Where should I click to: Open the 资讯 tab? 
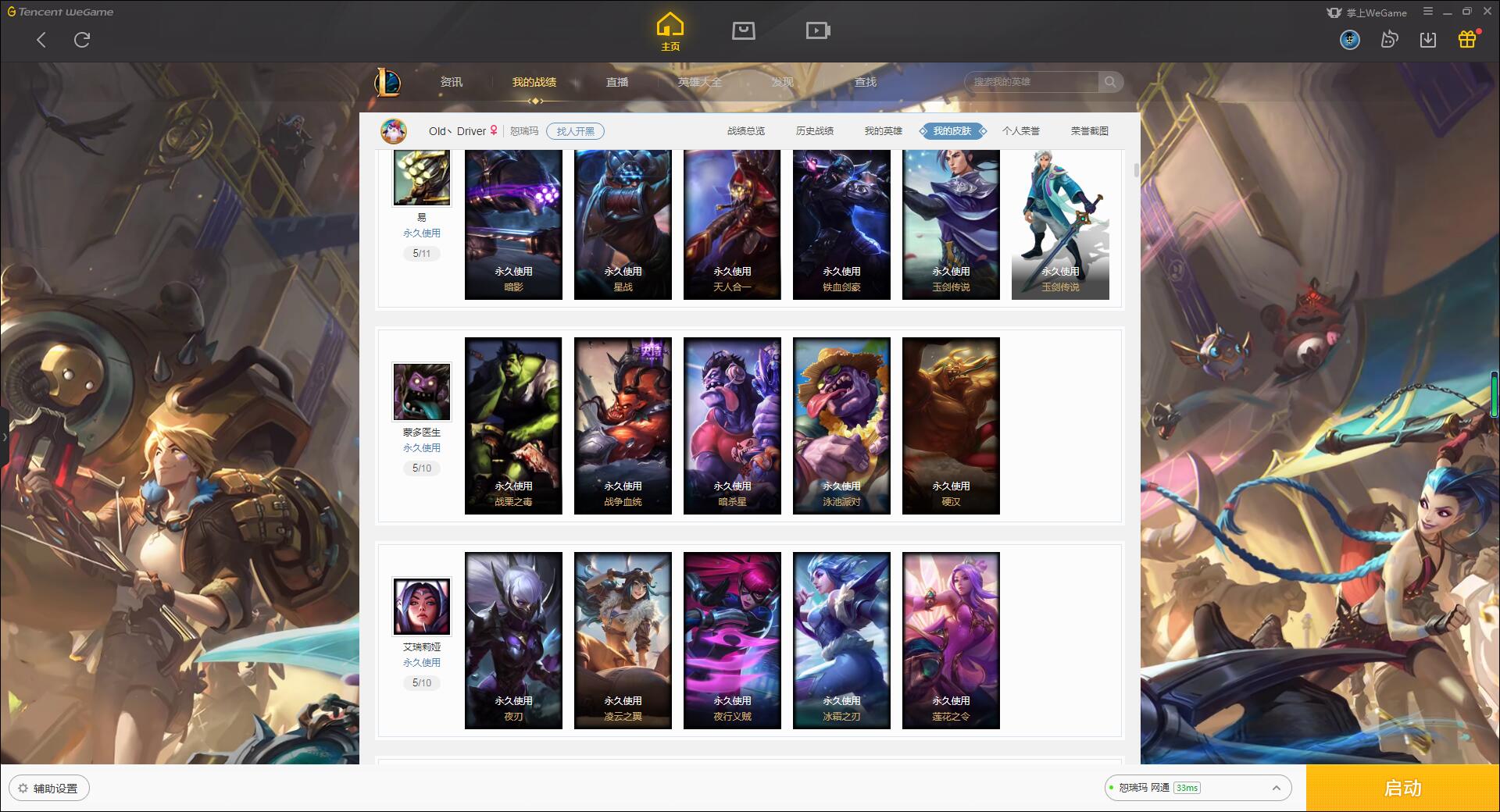(452, 82)
